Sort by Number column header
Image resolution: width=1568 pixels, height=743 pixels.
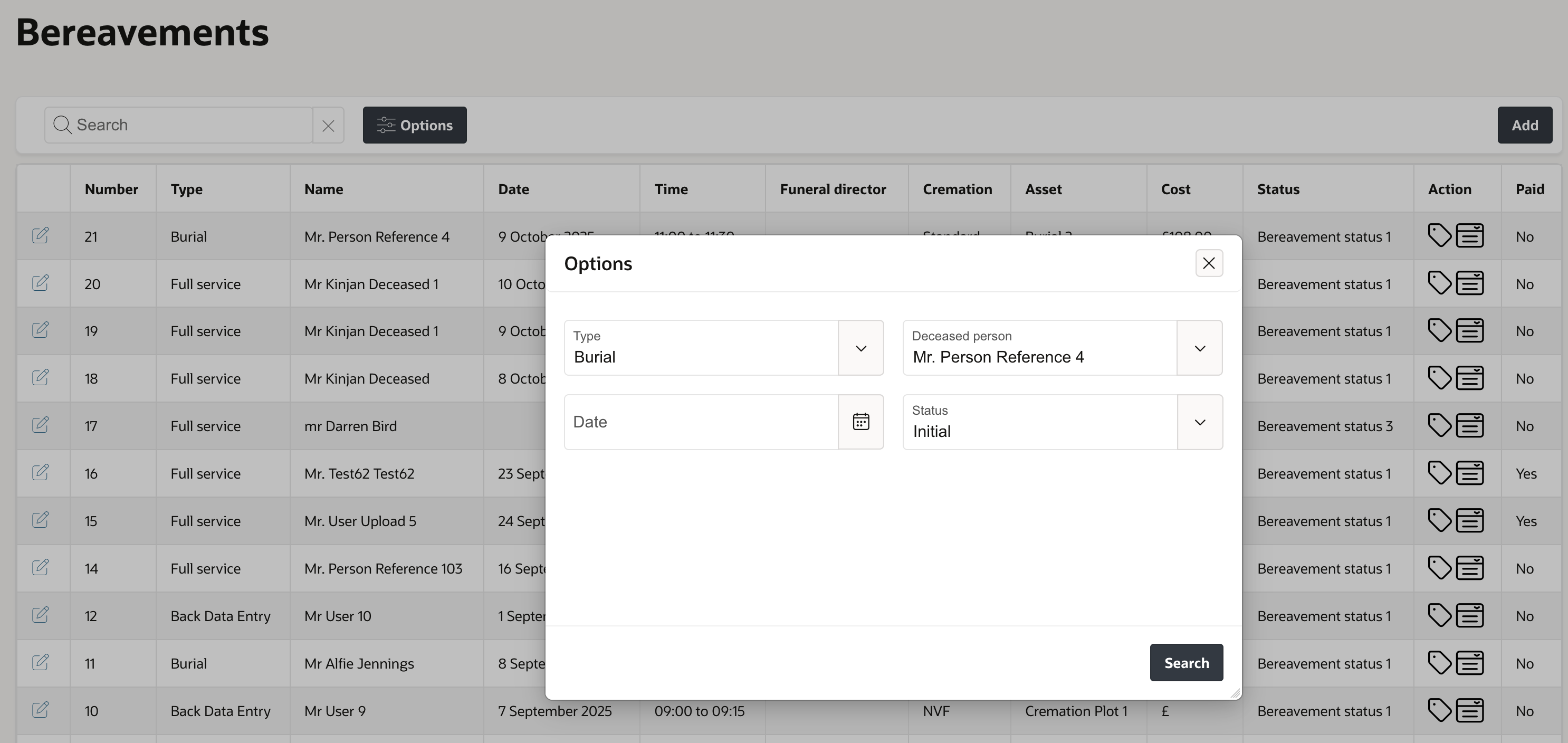(111, 189)
